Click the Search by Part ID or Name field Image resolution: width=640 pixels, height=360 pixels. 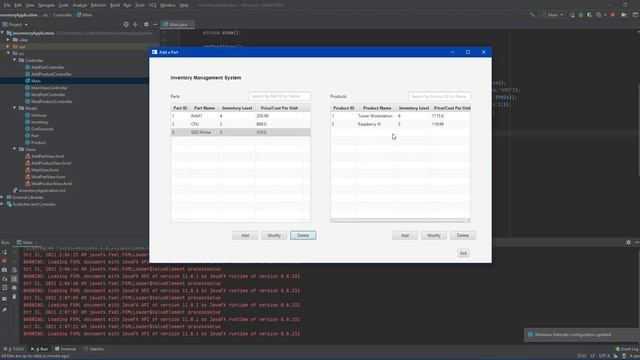pos(280,96)
